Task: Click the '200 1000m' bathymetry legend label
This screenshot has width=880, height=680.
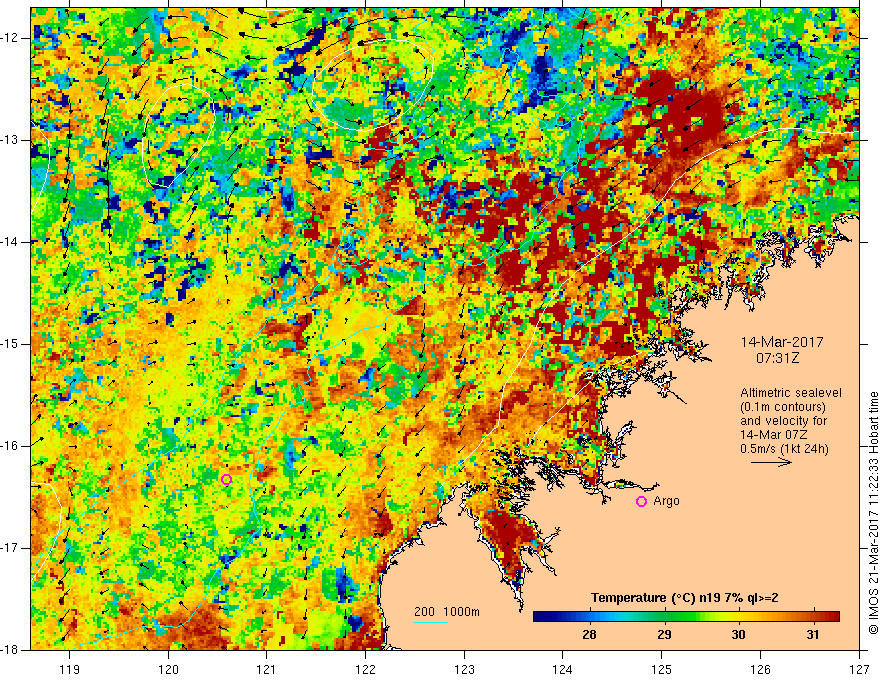Action: pyautogui.click(x=447, y=612)
